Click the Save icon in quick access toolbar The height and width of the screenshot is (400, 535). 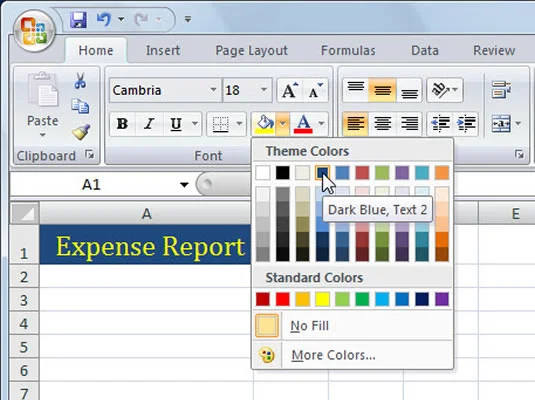point(78,19)
